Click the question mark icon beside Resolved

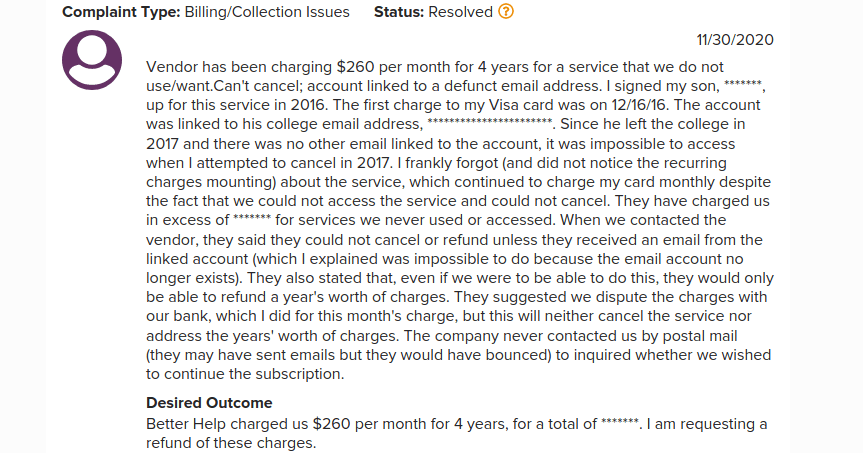506,13
